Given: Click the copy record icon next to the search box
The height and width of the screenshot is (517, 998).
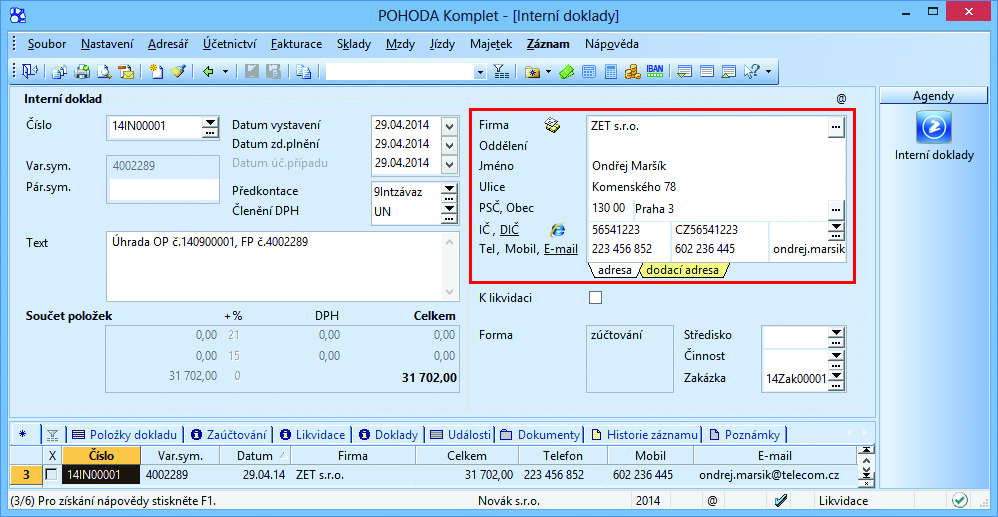Looking at the screenshot, I should tap(304, 72).
